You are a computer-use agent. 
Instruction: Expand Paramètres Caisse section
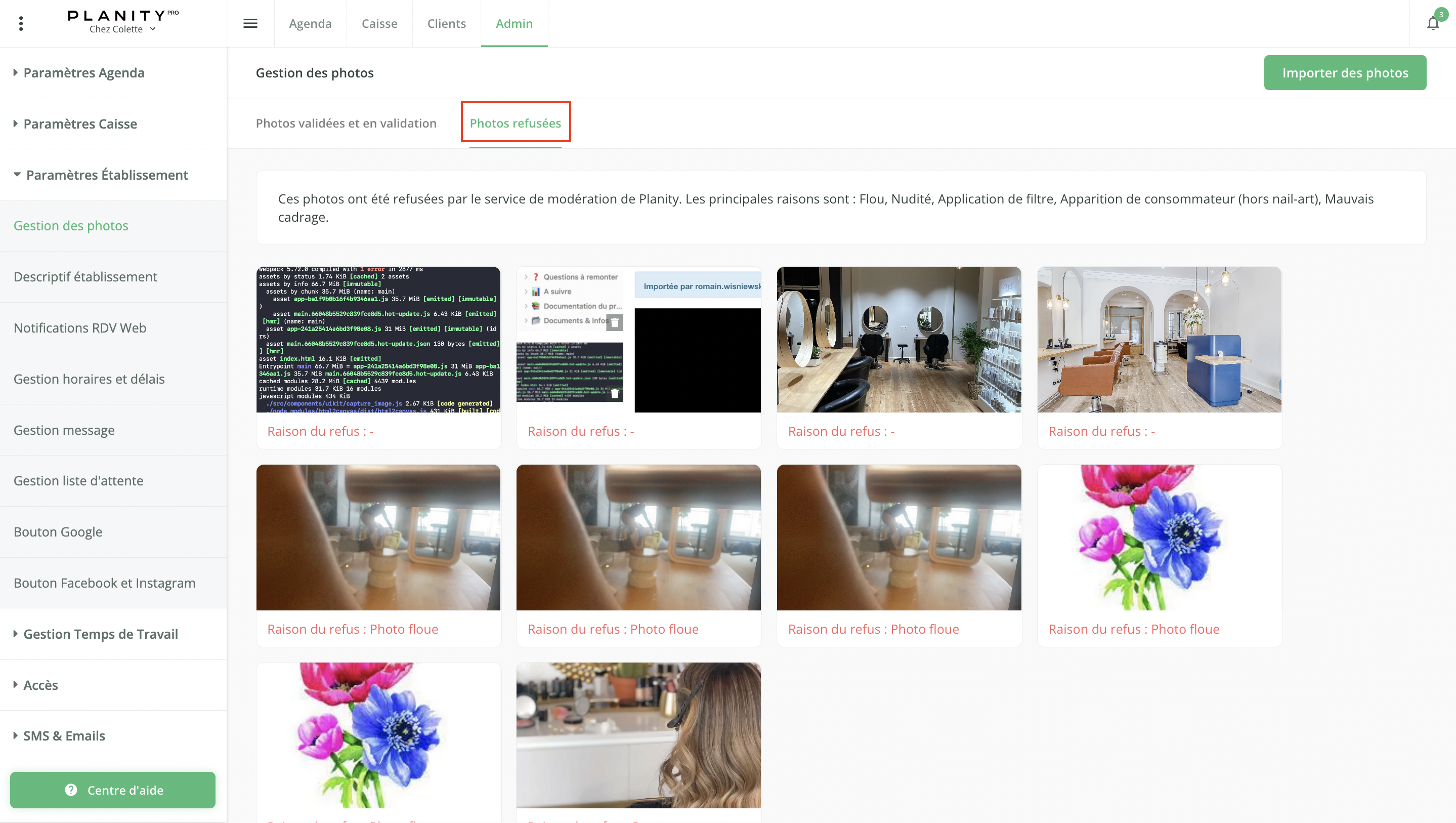click(x=80, y=124)
